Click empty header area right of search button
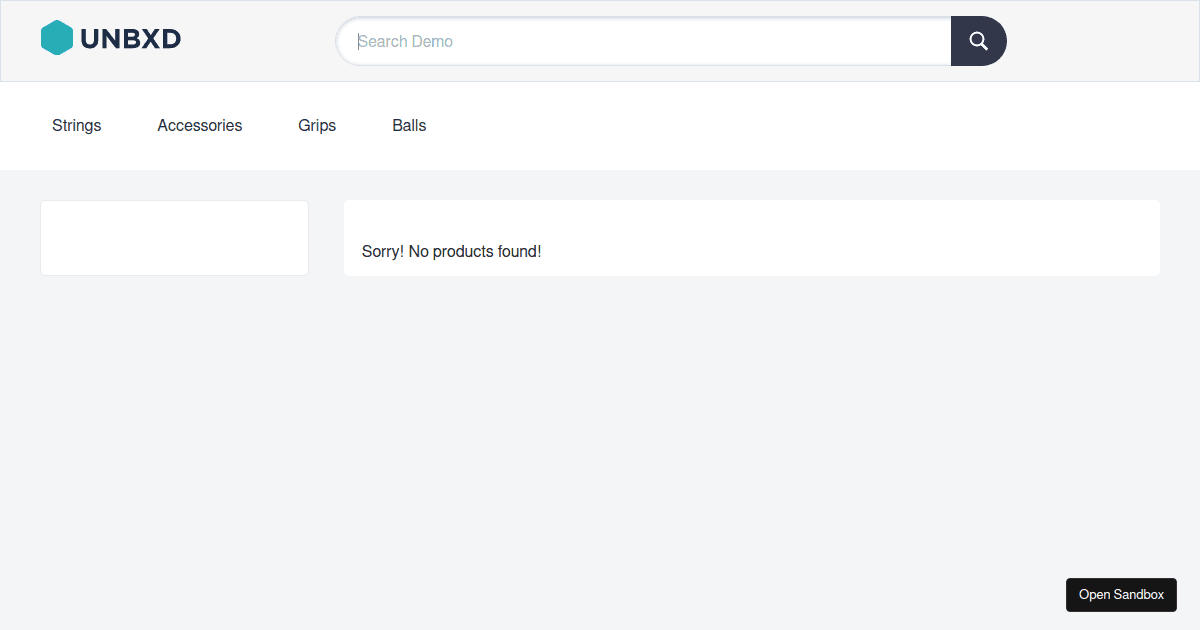1200x630 pixels. pos(1100,41)
